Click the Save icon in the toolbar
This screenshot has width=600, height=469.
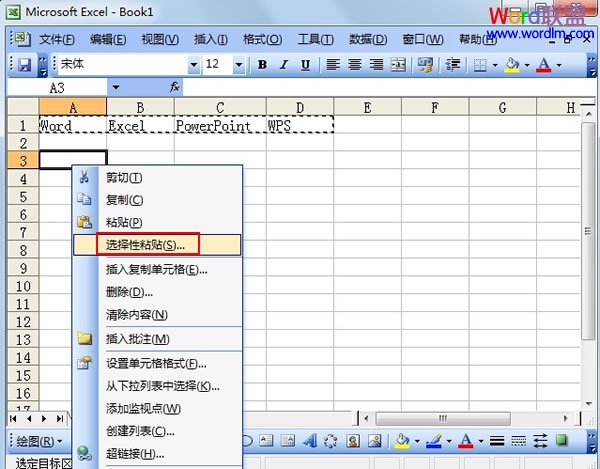click(25, 65)
